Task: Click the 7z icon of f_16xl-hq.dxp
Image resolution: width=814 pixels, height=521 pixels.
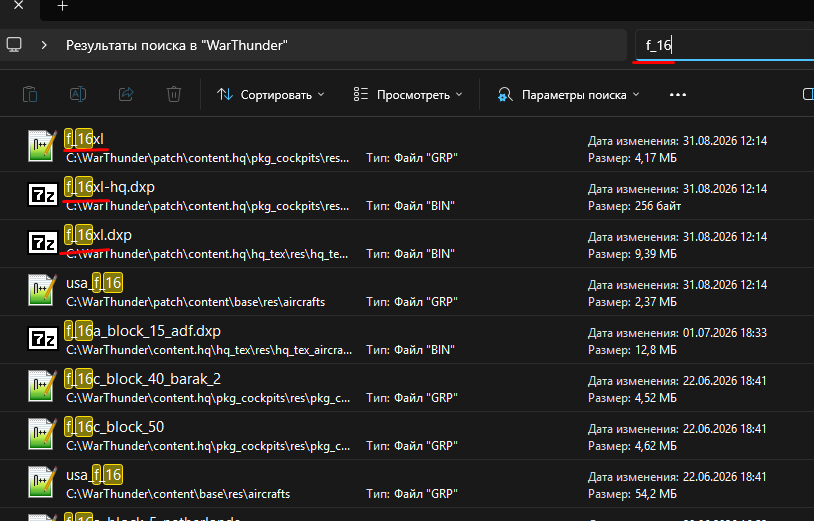Action: coord(43,195)
